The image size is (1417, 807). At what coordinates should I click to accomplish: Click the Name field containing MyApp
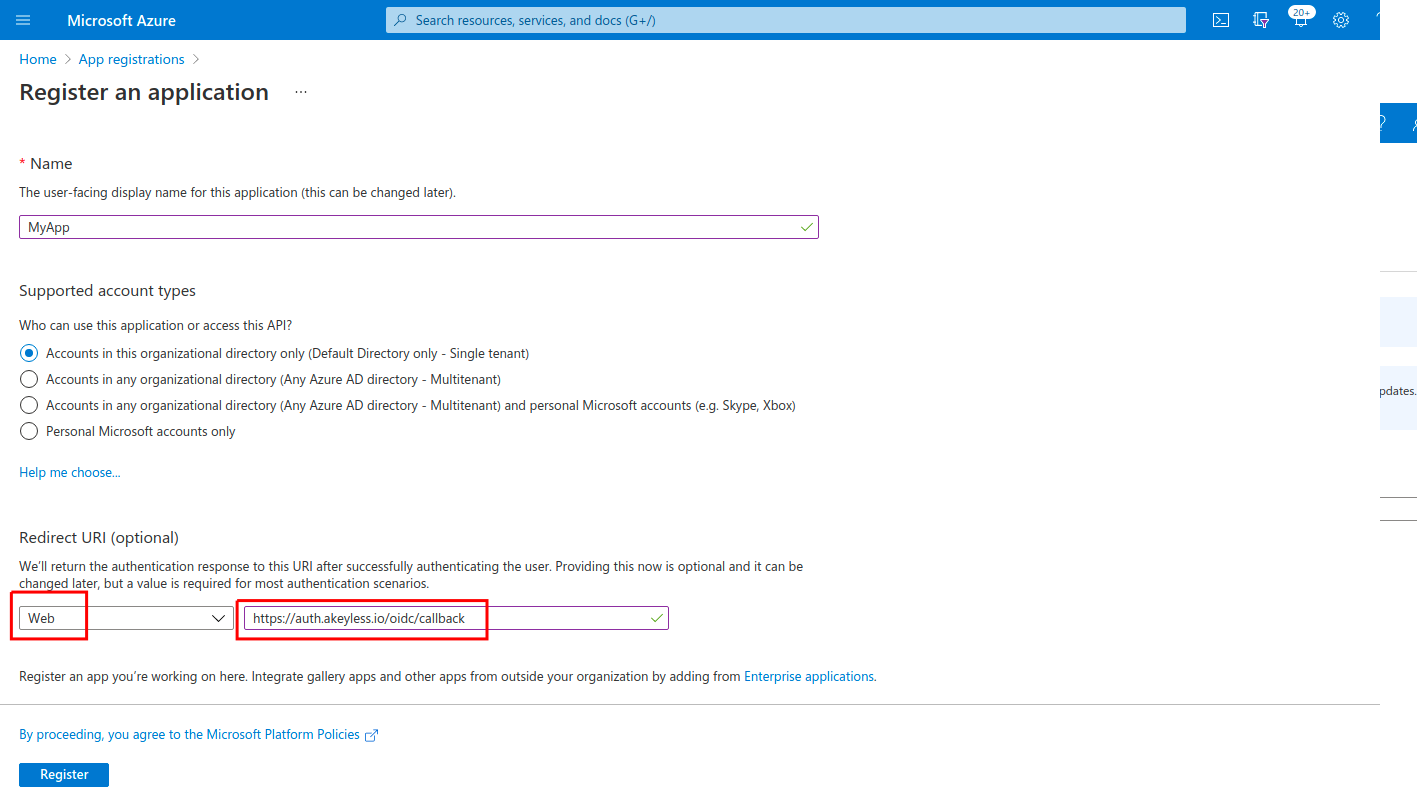419,227
